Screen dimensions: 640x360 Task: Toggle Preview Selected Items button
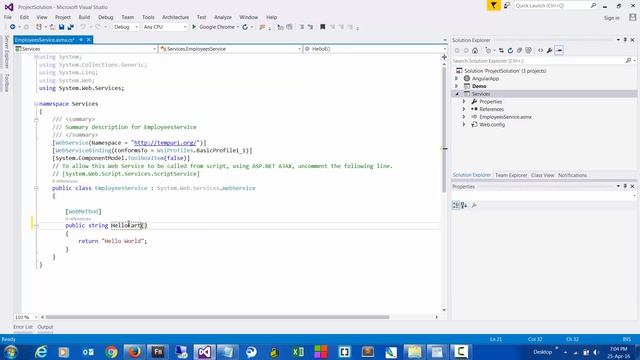click(x=559, y=51)
